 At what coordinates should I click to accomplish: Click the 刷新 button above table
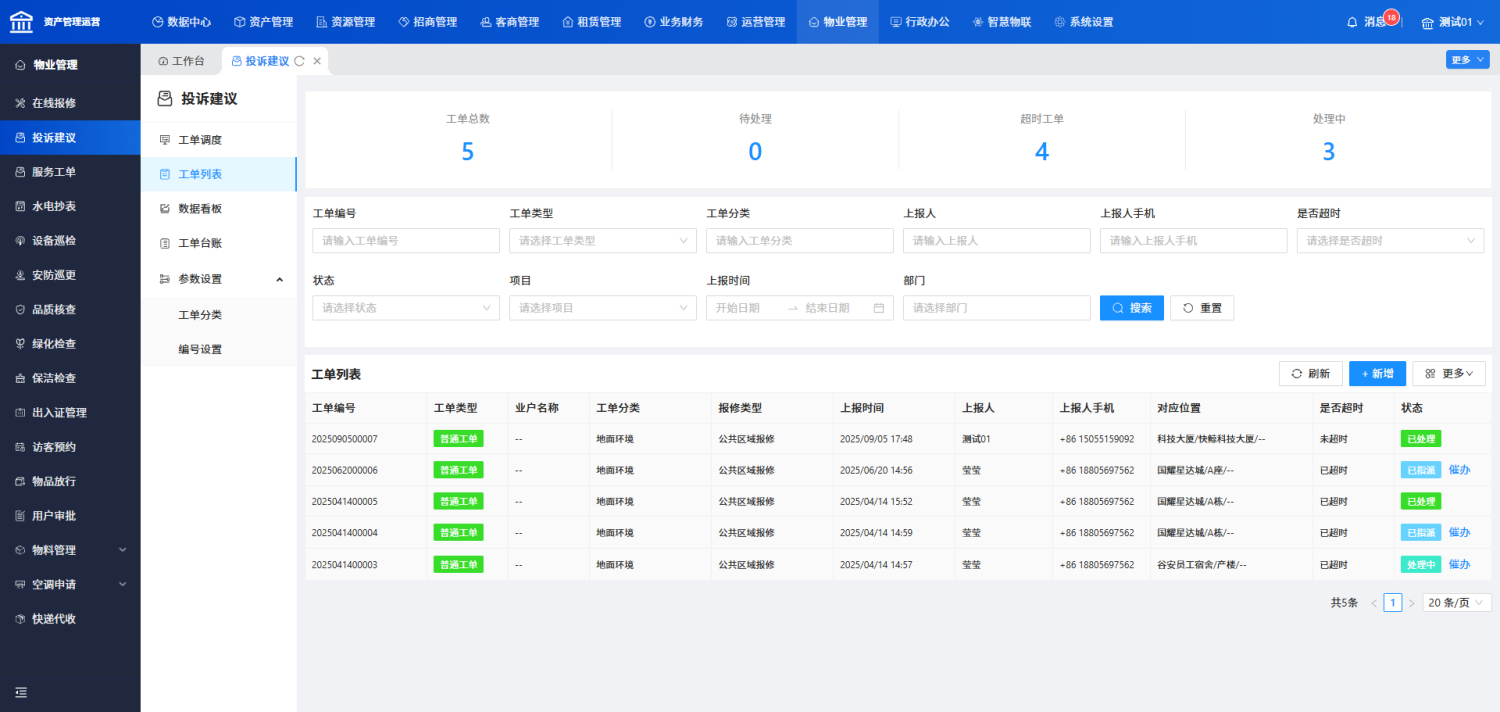click(1311, 373)
